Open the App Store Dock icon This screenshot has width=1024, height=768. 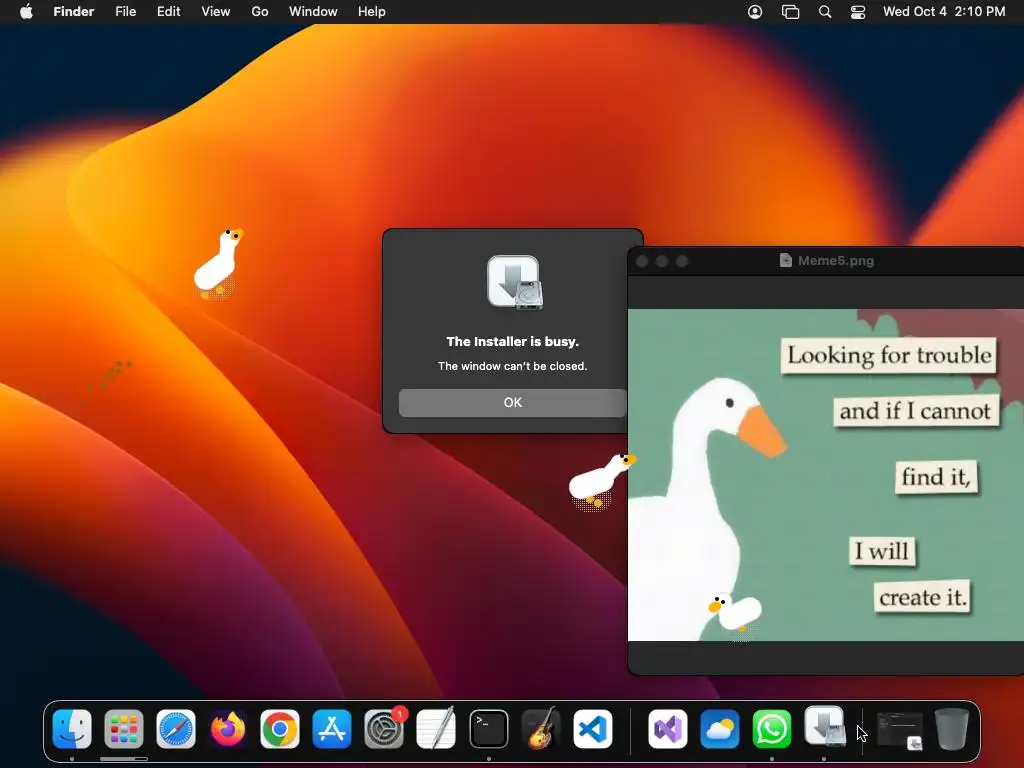332,729
